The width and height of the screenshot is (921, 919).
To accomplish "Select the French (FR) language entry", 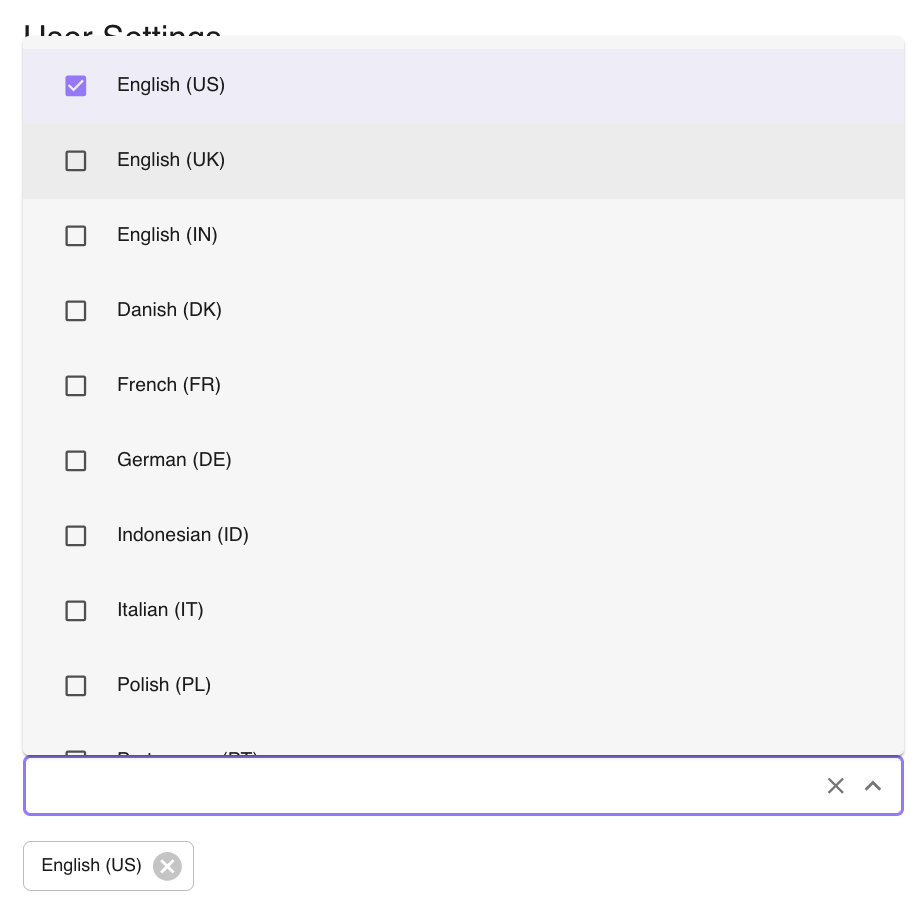I will click(x=169, y=385).
